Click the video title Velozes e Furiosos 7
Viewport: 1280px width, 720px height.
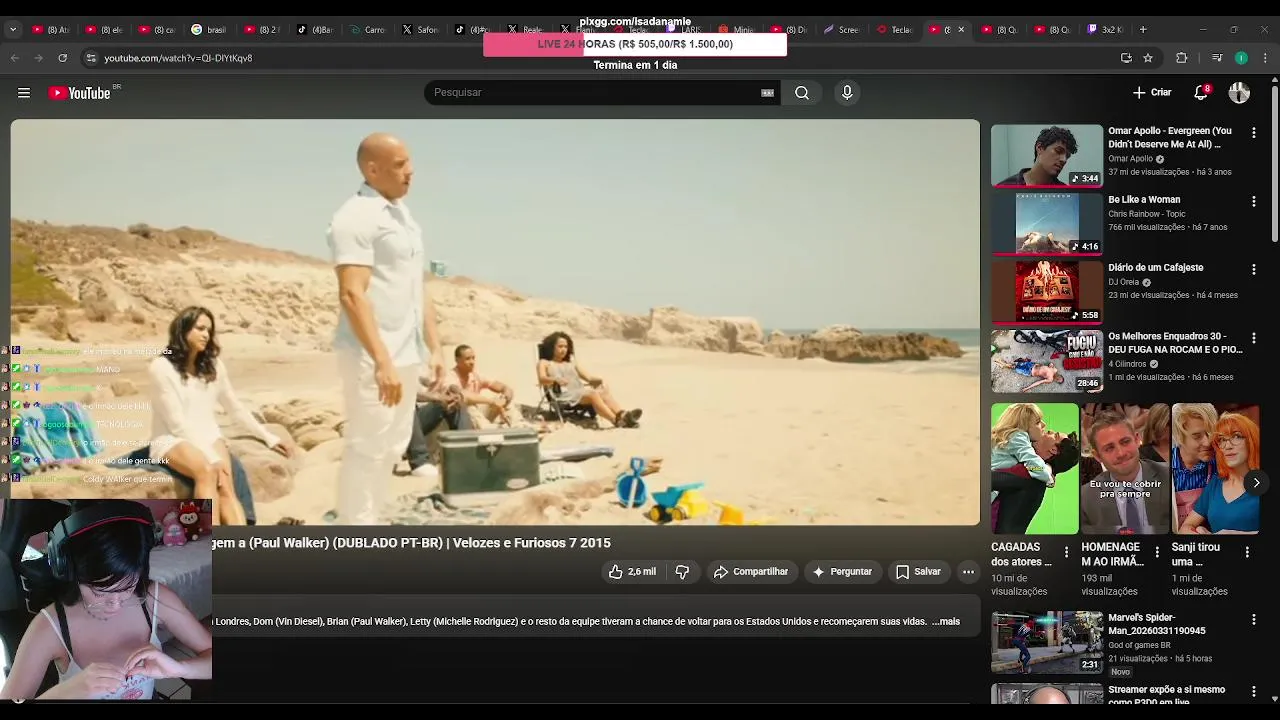coord(411,543)
